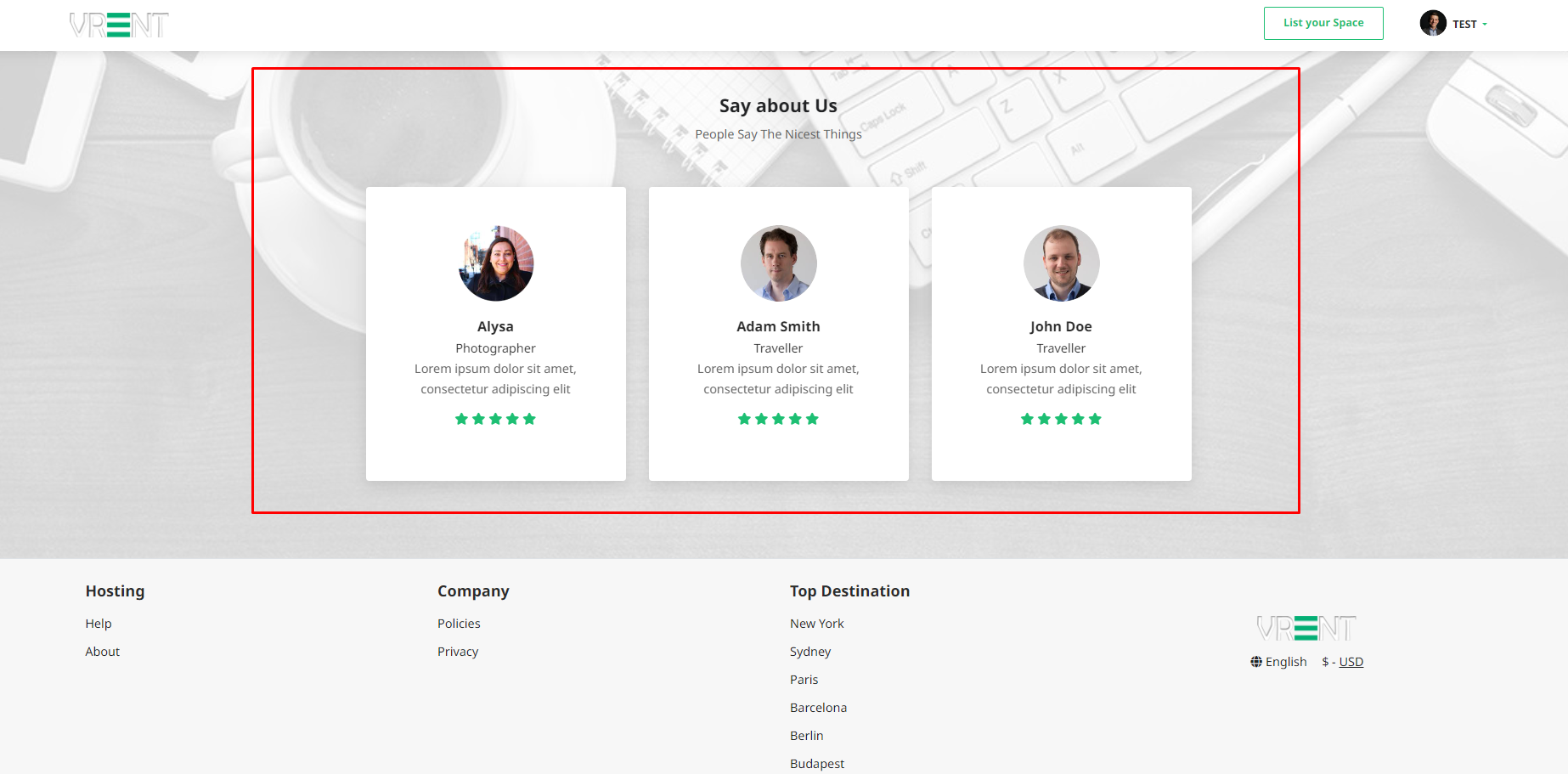This screenshot has width=1568, height=774.
Task: Select Barcelona in Top Destination
Action: coord(818,708)
